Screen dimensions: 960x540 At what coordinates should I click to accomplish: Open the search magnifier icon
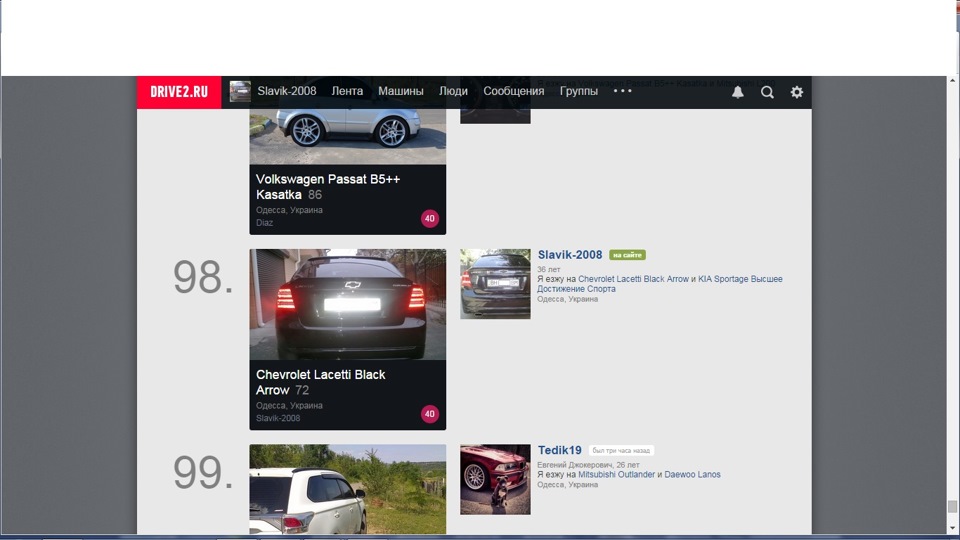767,92
